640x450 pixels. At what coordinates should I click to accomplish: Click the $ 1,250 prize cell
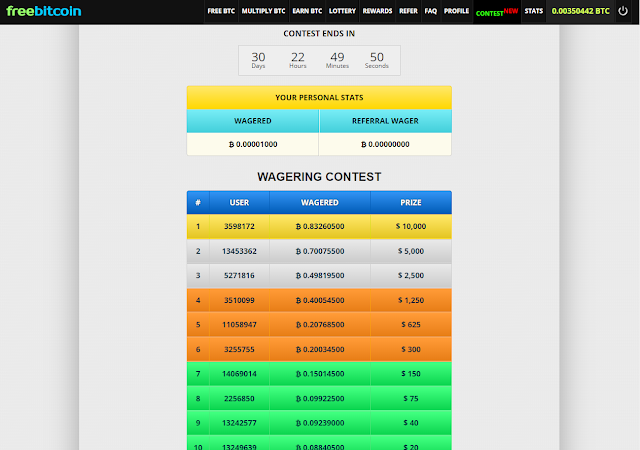(x=411, y=300)
